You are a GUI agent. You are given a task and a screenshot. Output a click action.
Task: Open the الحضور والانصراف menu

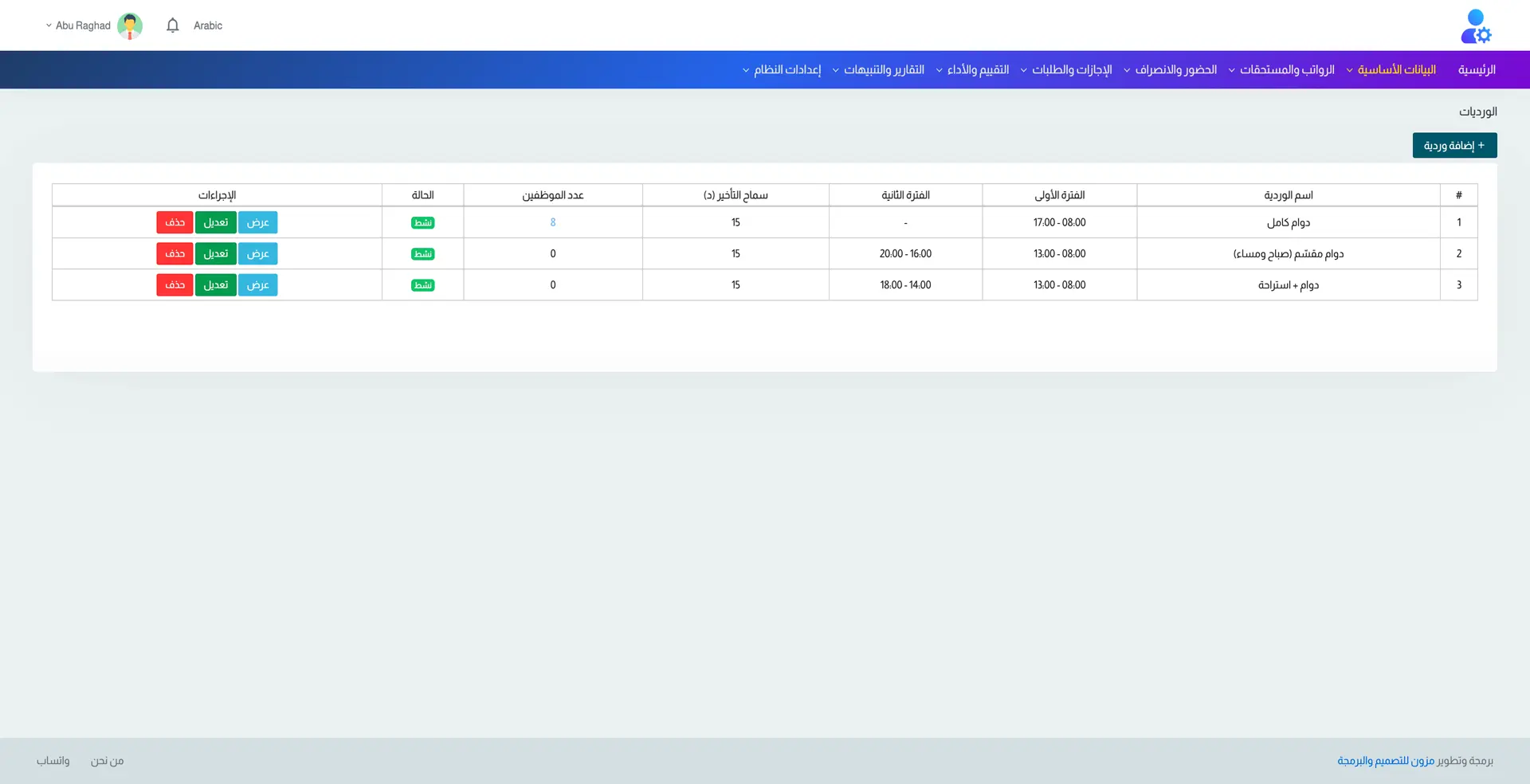[1175, 70]
